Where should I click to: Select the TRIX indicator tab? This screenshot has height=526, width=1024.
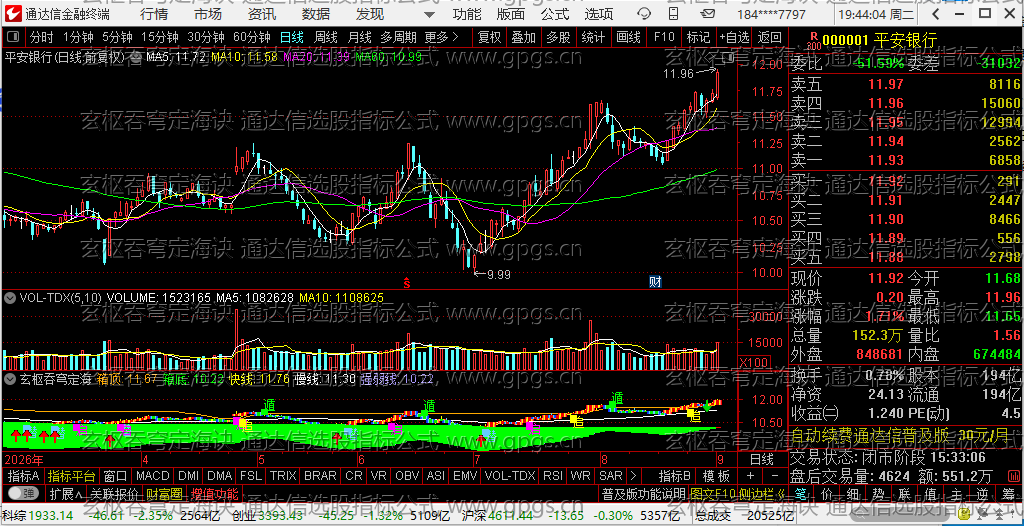tap(283, 476)
